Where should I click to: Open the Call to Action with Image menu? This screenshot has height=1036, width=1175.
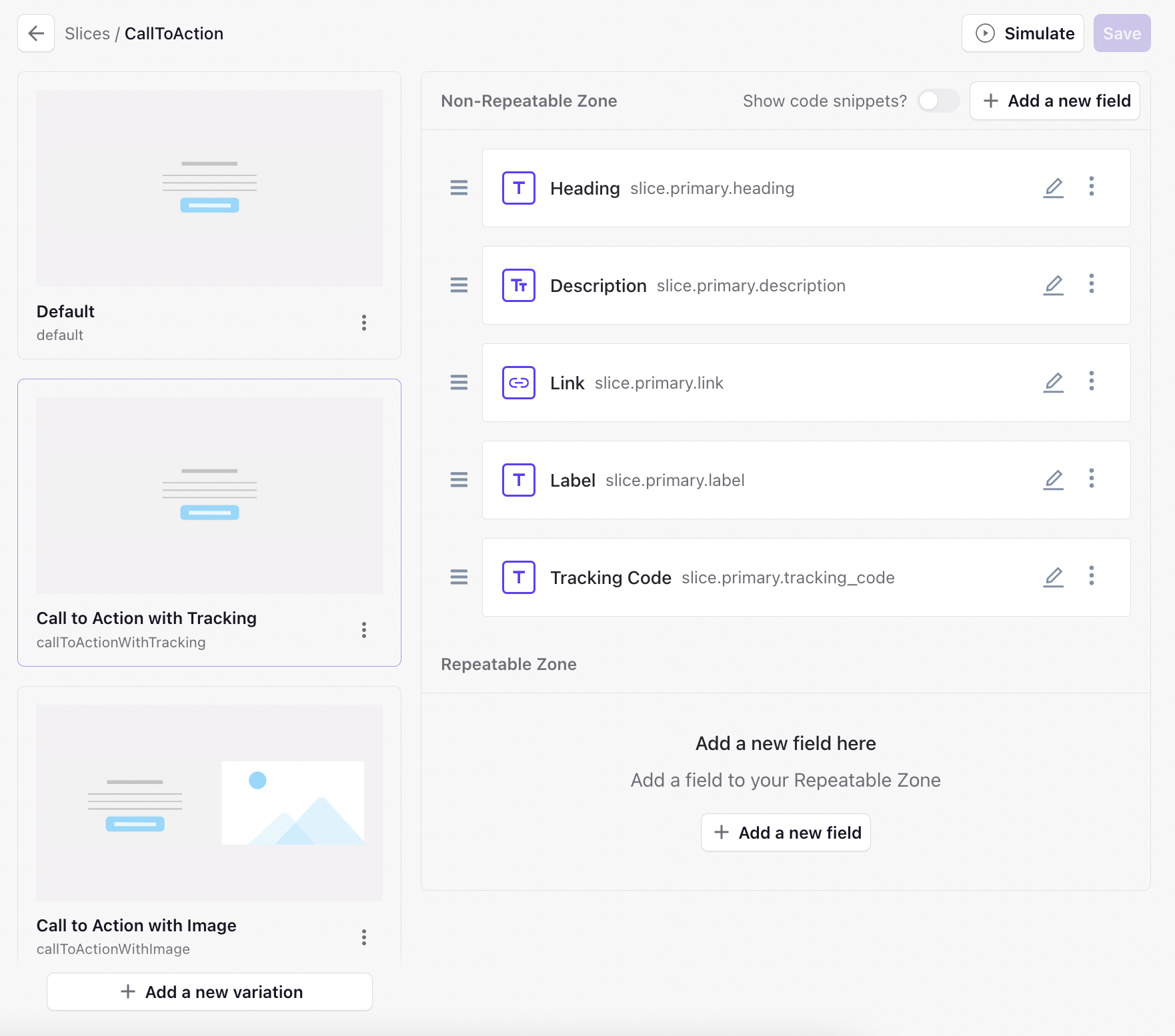[x=365, y=937]
